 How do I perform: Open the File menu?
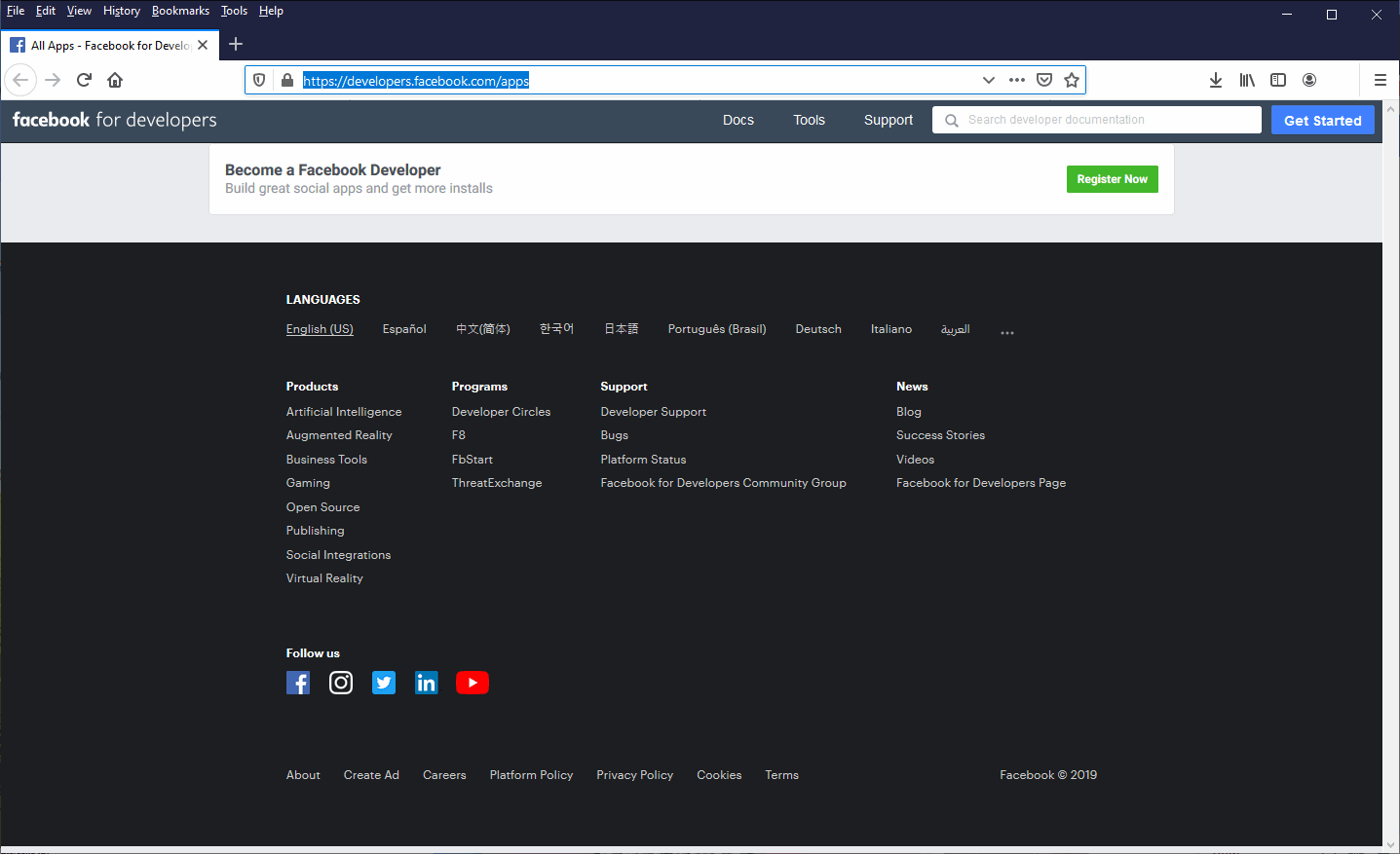(16, 11)
